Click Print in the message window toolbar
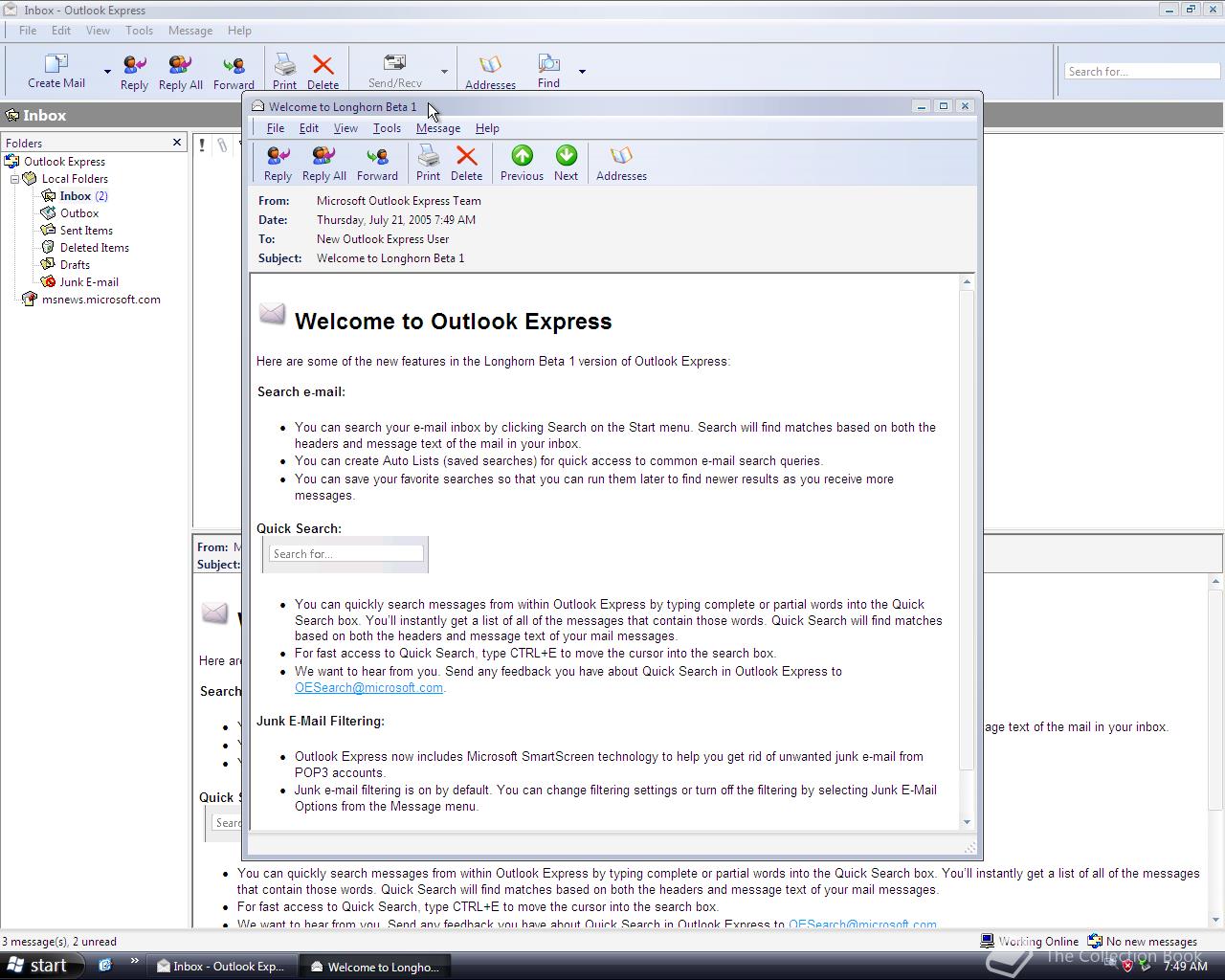 428,163
